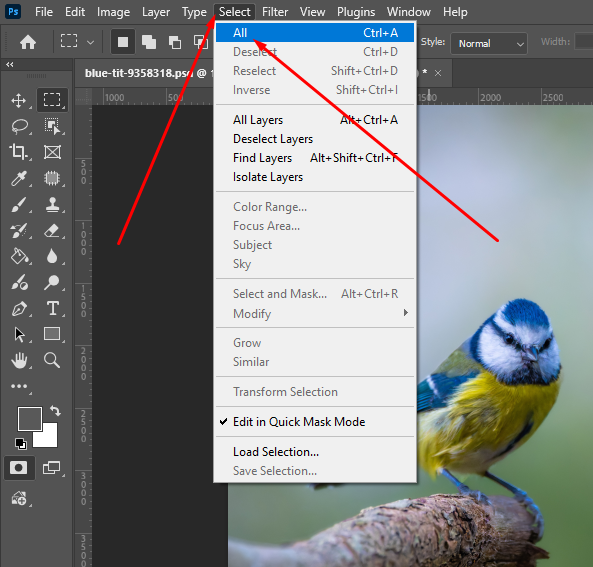Select the Zoom tool
Image resolution: width=593 pixels, height=567 pixels.
tap(52, 360)
